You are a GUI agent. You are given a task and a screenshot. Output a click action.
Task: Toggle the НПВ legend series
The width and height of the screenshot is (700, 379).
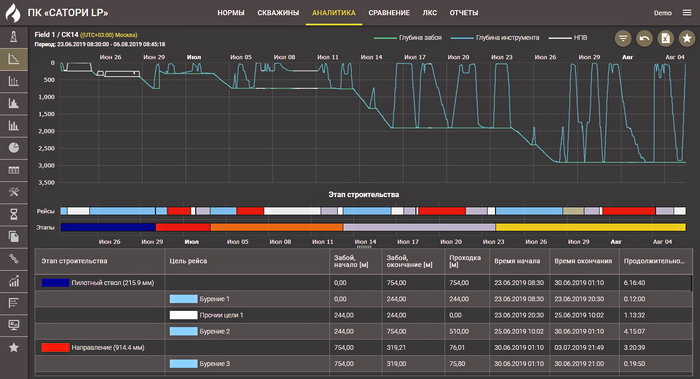point(568,38)
